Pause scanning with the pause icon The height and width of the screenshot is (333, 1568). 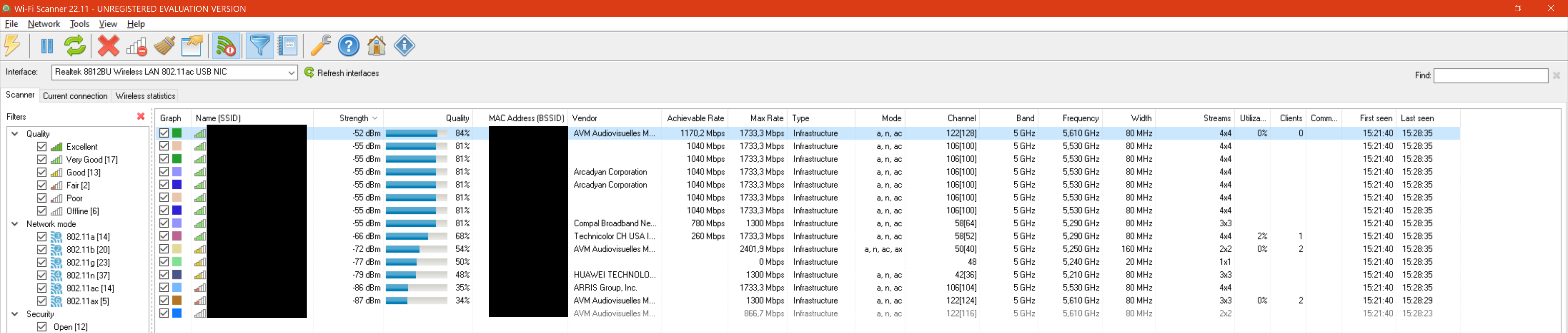pos(47,46)
